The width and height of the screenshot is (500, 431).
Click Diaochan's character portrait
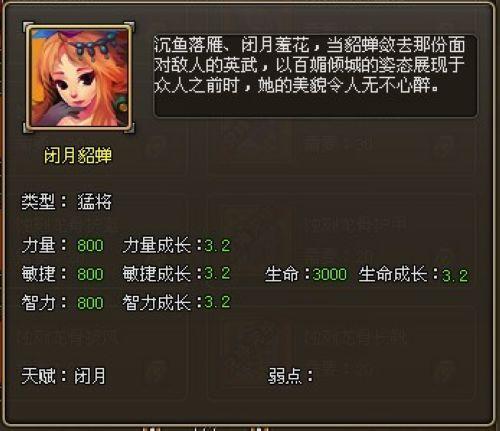79,77
